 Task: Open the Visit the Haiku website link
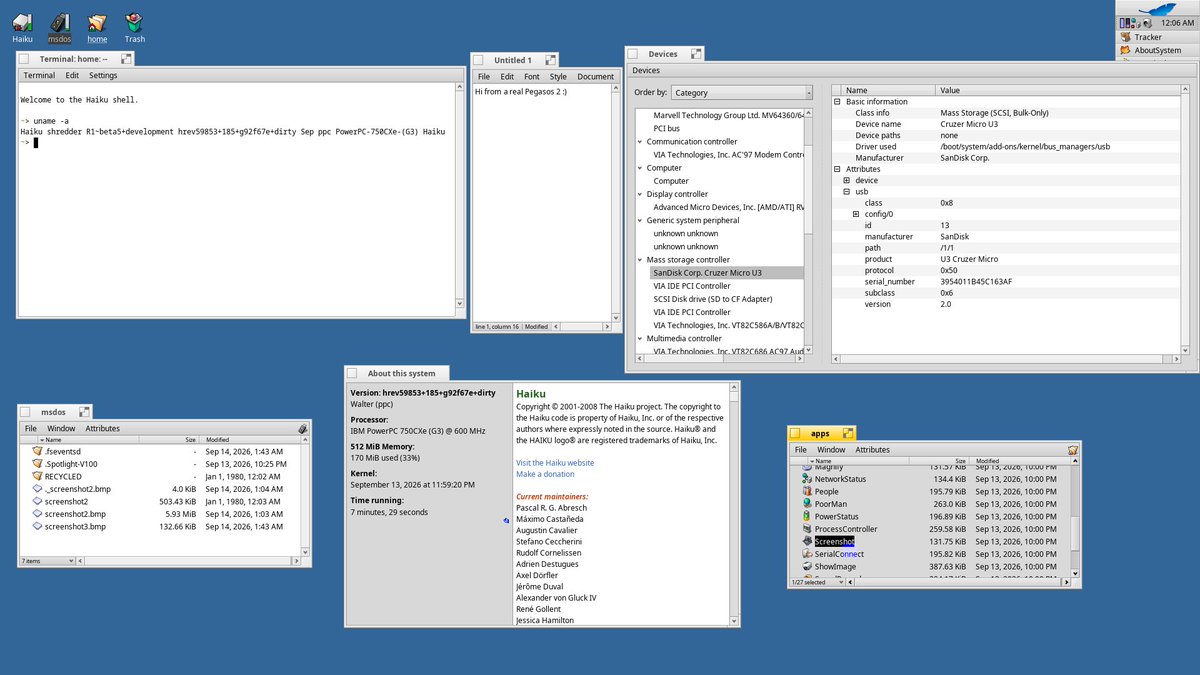pyautogui.click(x=555, y=463)
